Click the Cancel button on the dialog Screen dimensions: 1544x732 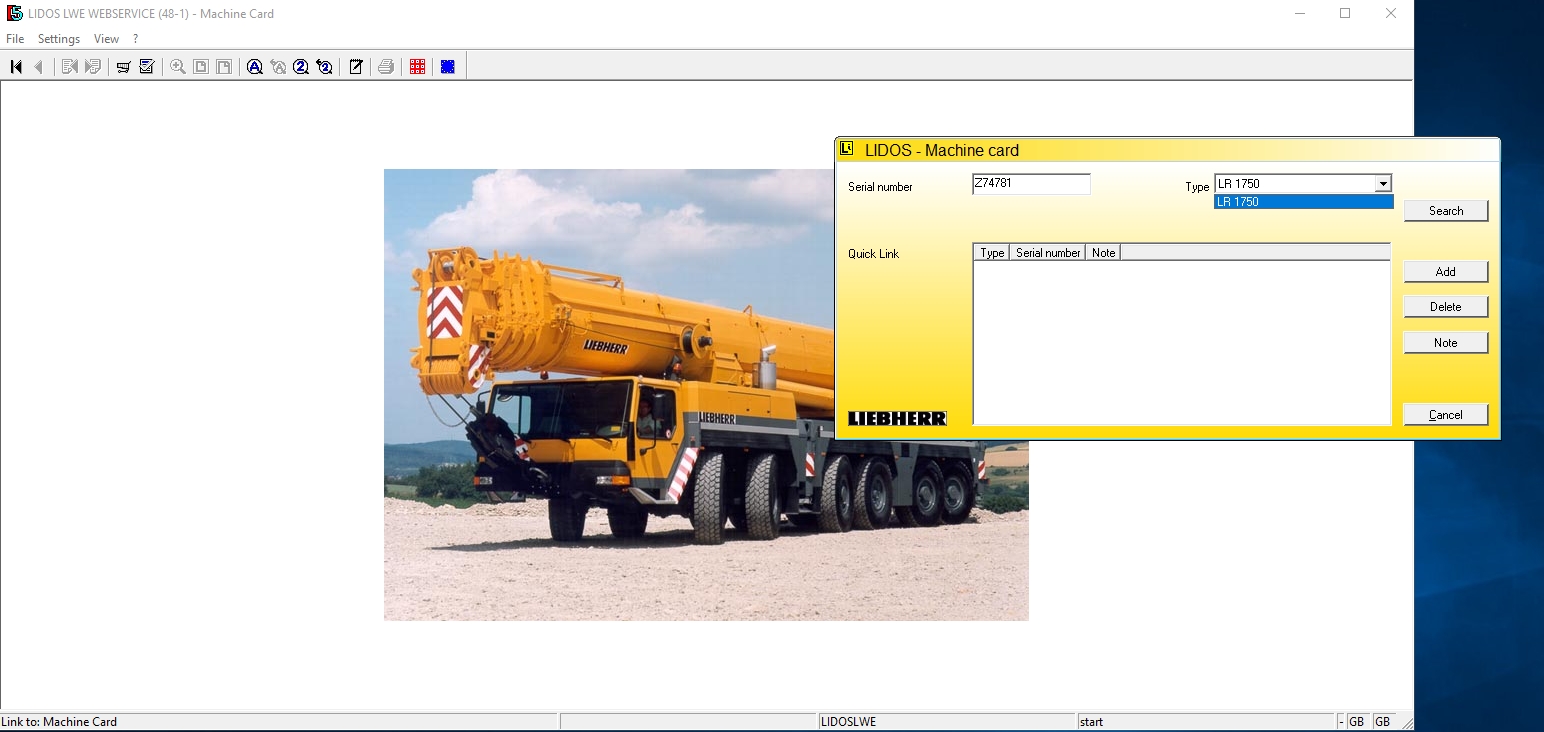tap(1445, 414)
